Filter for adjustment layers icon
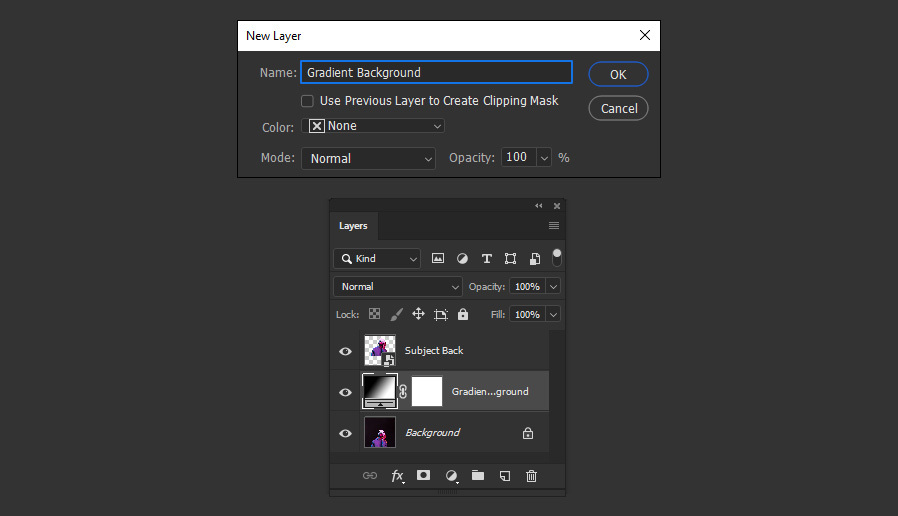Screen dimensions: 898x516 pyautogui.click(x=462, y=258)
